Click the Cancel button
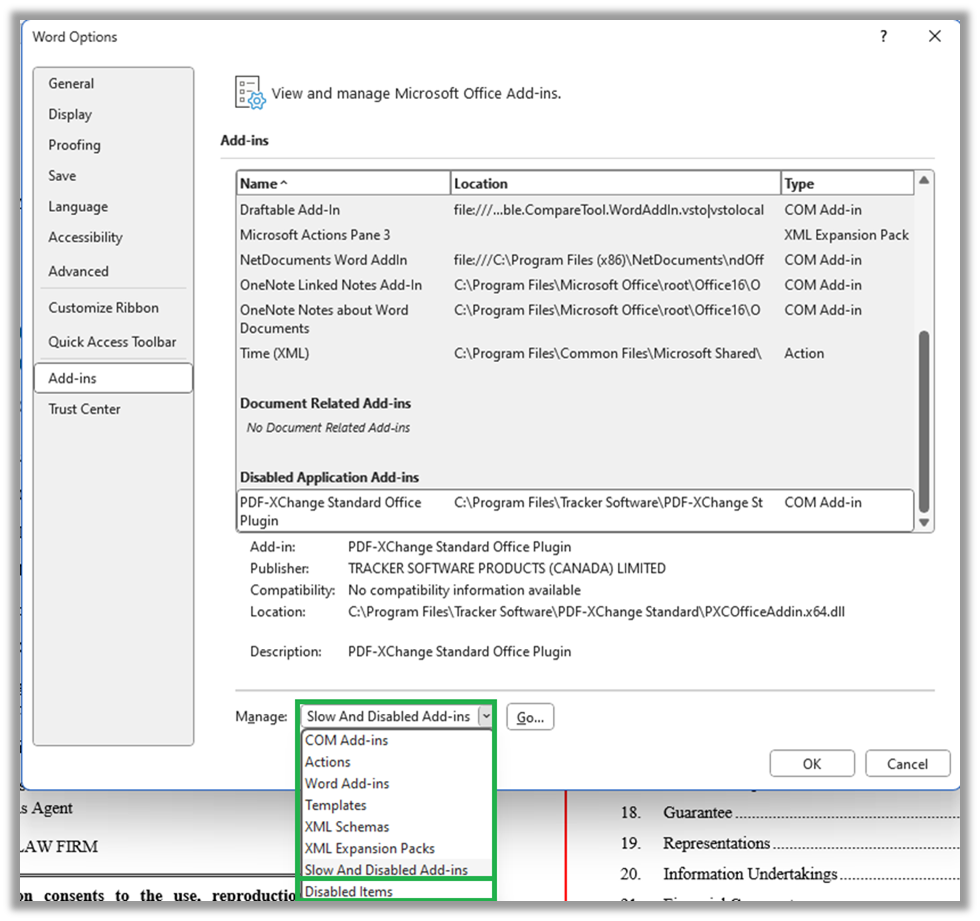 [908, 764]
